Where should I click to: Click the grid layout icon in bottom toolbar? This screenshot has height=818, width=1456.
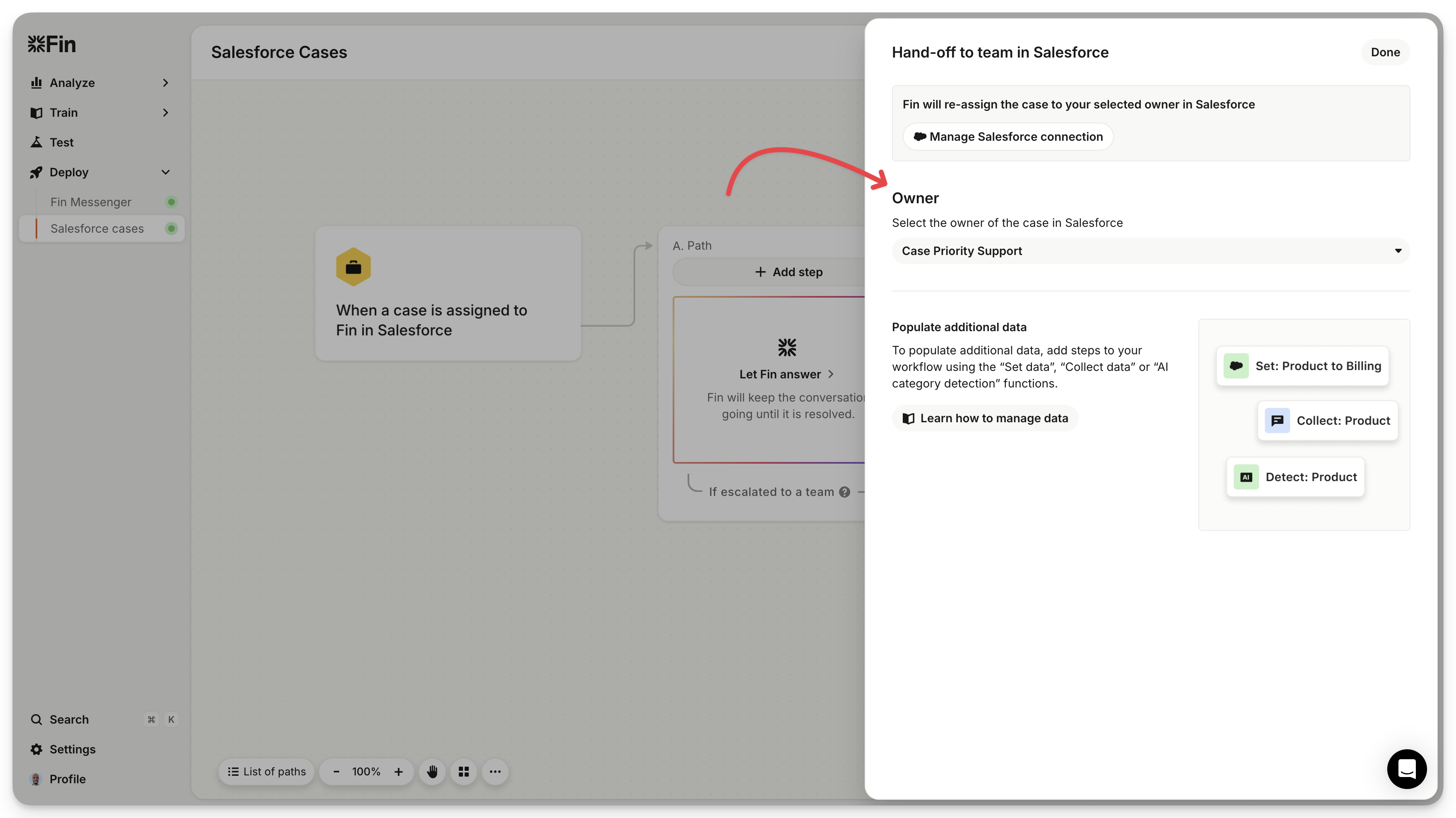pos(463,772)
